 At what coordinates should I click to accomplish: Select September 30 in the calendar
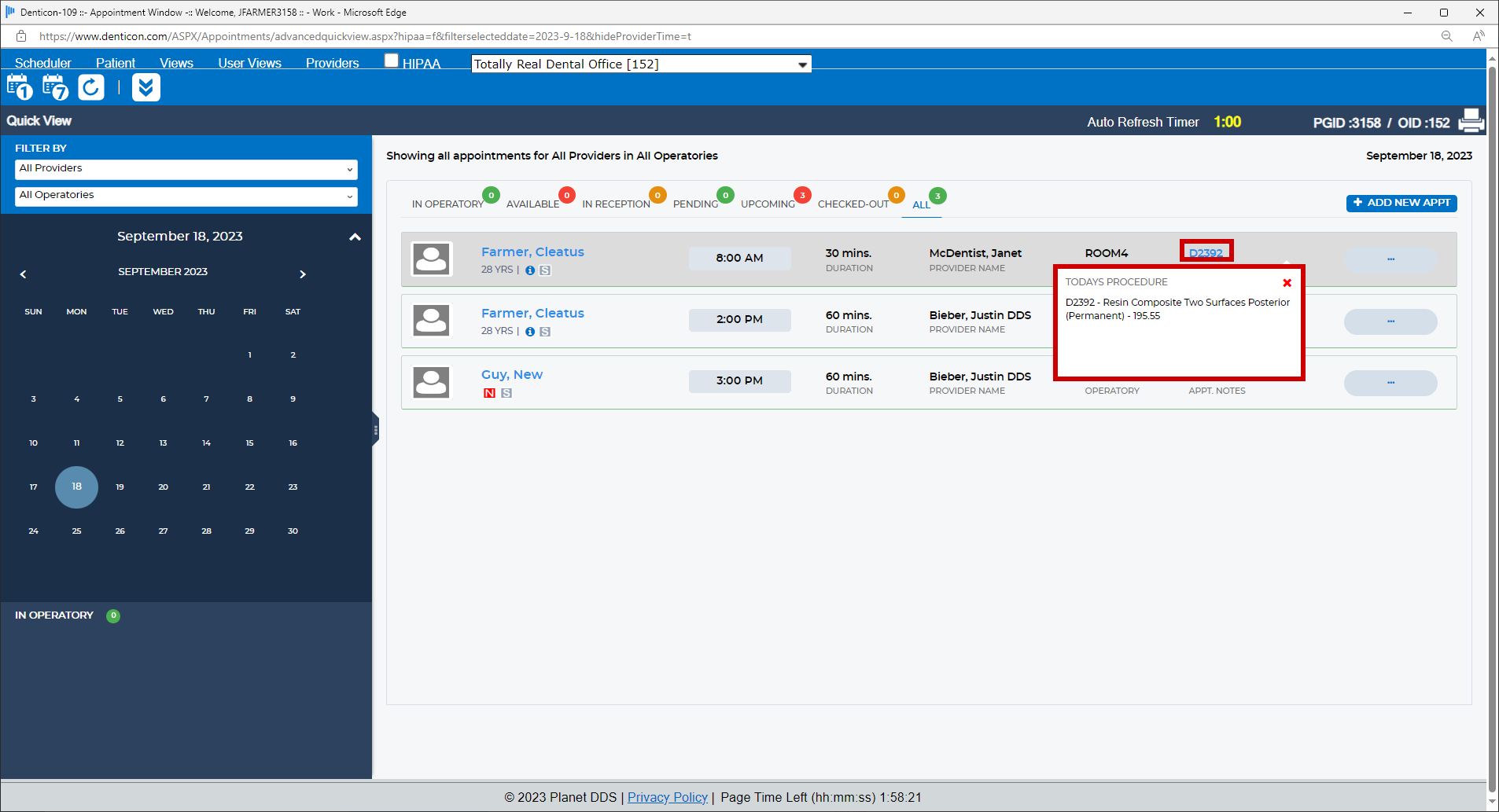(x=293, y=531)
